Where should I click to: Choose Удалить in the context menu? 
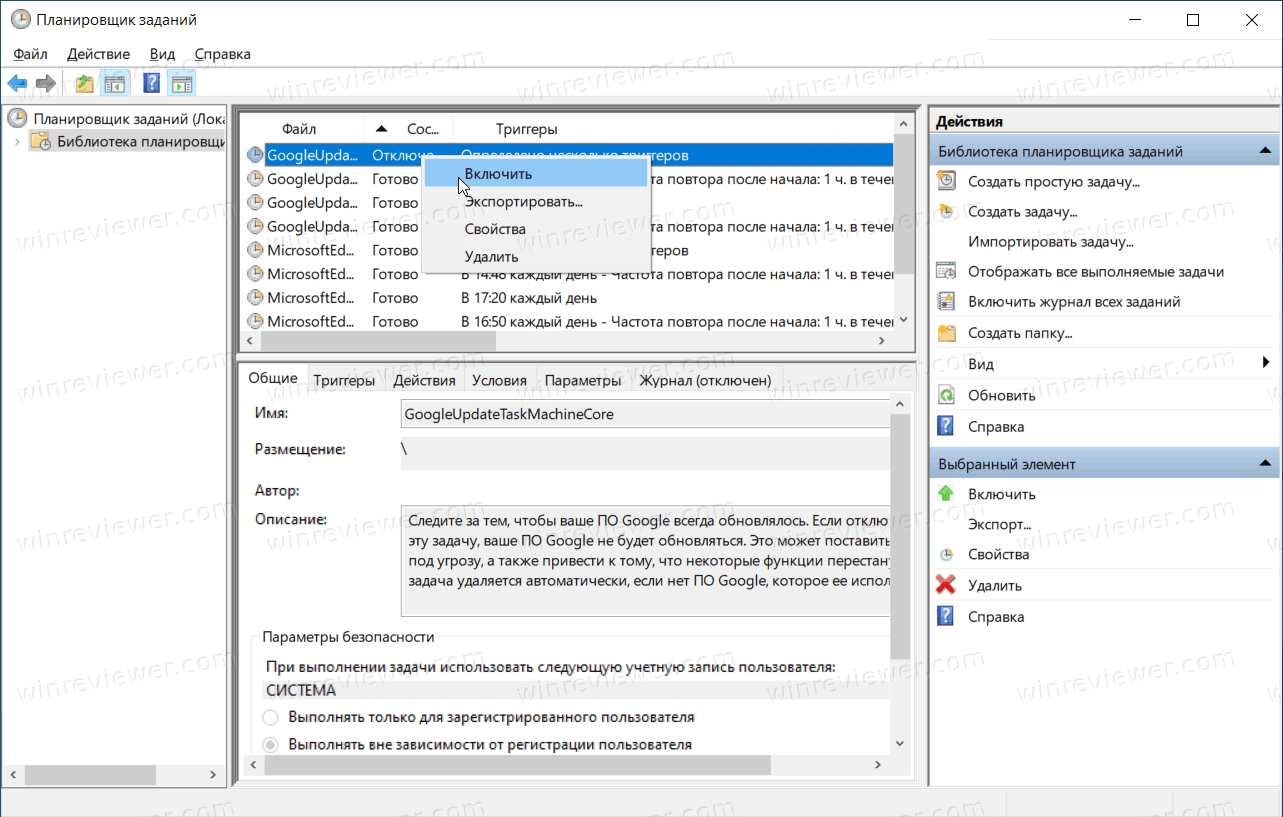click(536, 257)
